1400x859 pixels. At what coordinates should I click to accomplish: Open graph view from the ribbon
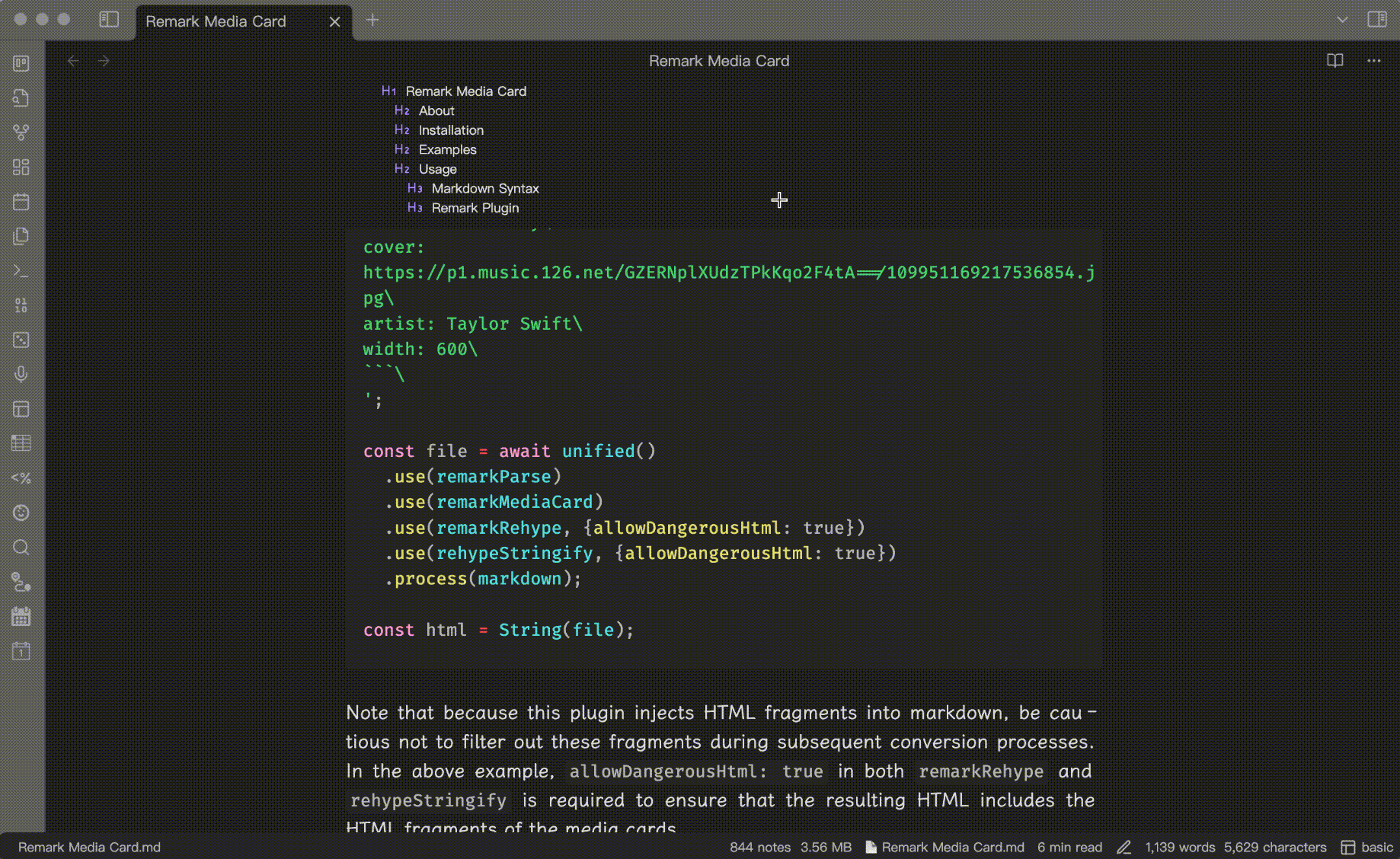pos(21,133)
